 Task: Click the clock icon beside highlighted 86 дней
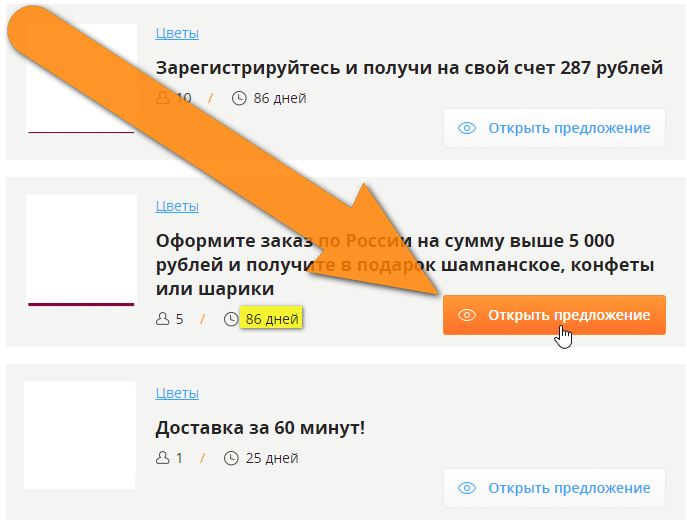[231, 319]
